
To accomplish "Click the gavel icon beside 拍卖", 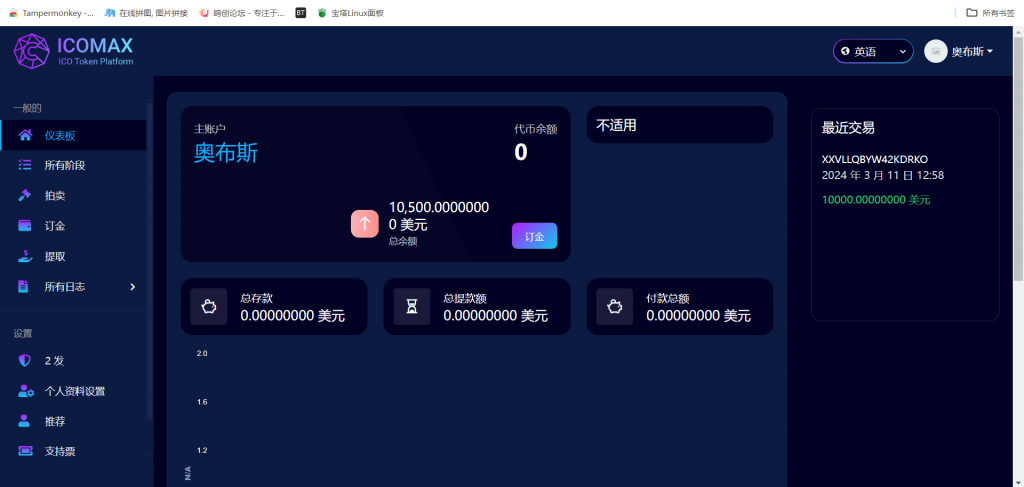I will tap(25, 195).
